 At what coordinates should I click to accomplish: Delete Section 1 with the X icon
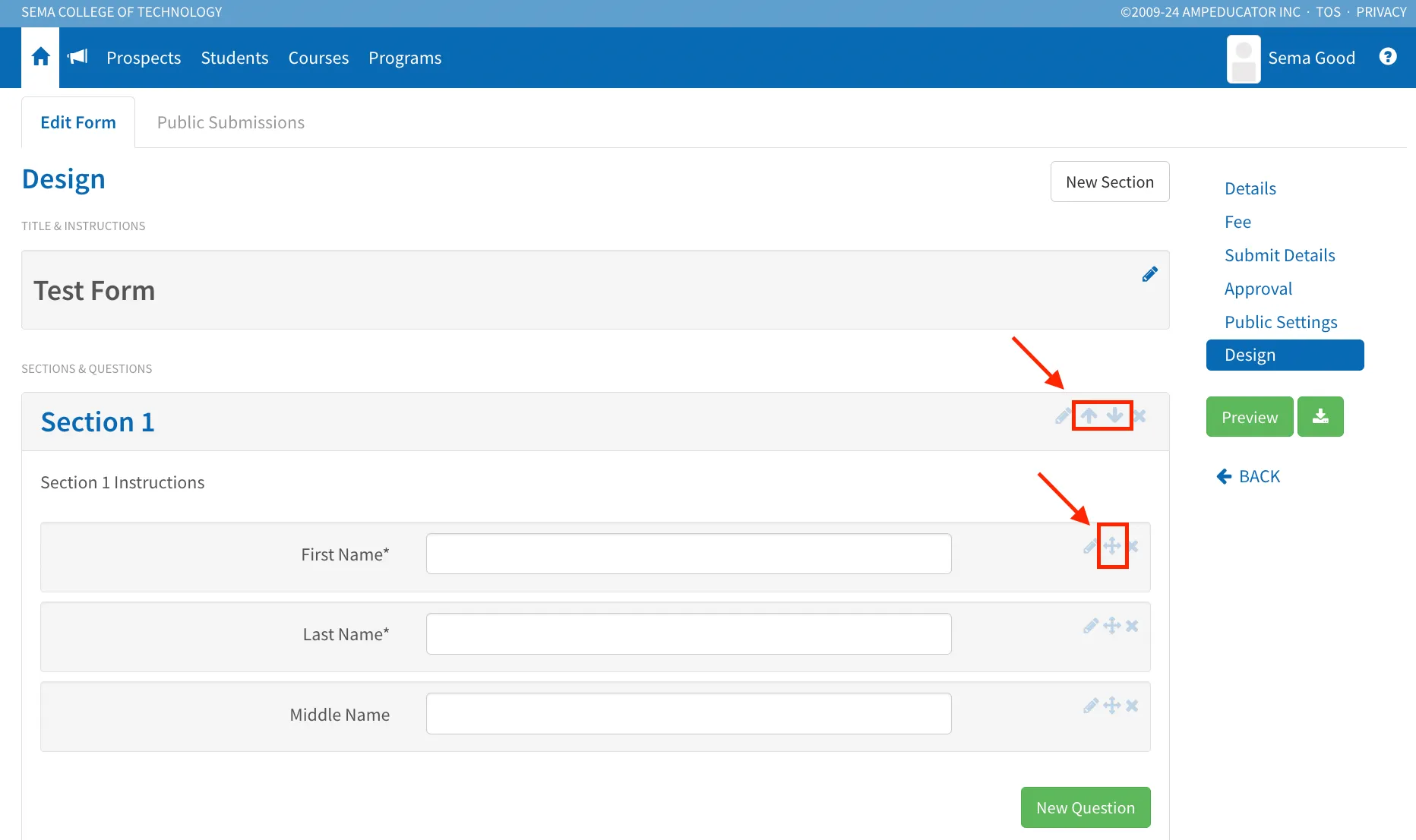pyautogui.click(x=1139, y=415)
